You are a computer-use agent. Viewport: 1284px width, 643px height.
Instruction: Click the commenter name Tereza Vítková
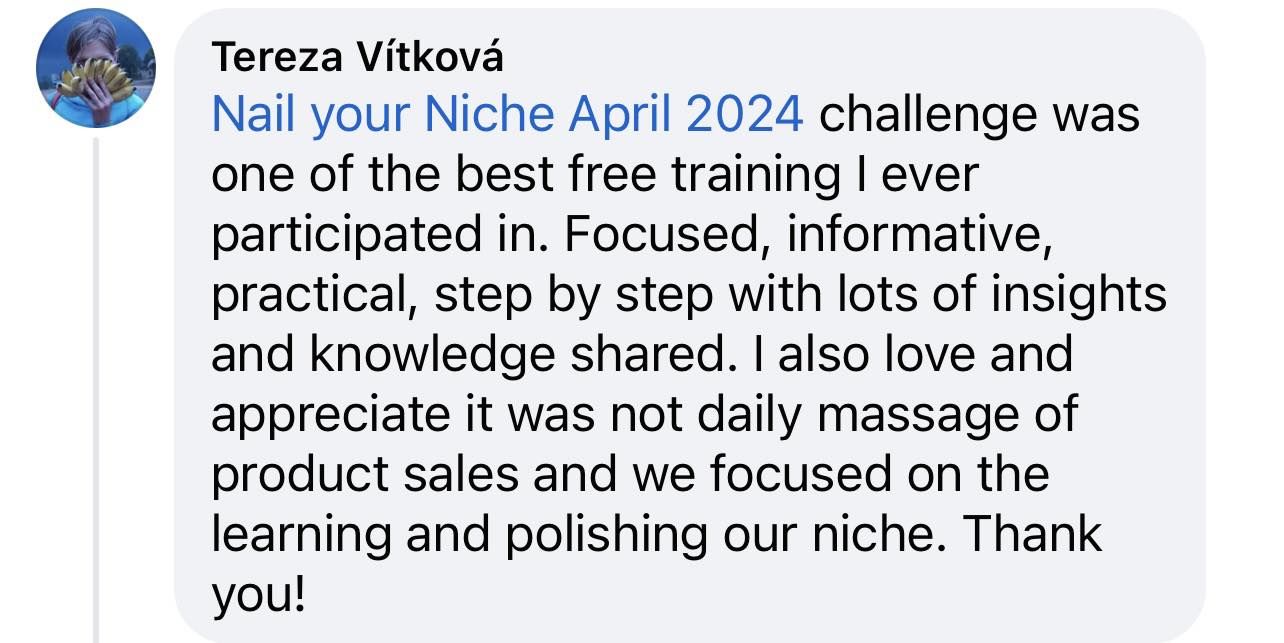pyautogui.click(x=357, y=60)
